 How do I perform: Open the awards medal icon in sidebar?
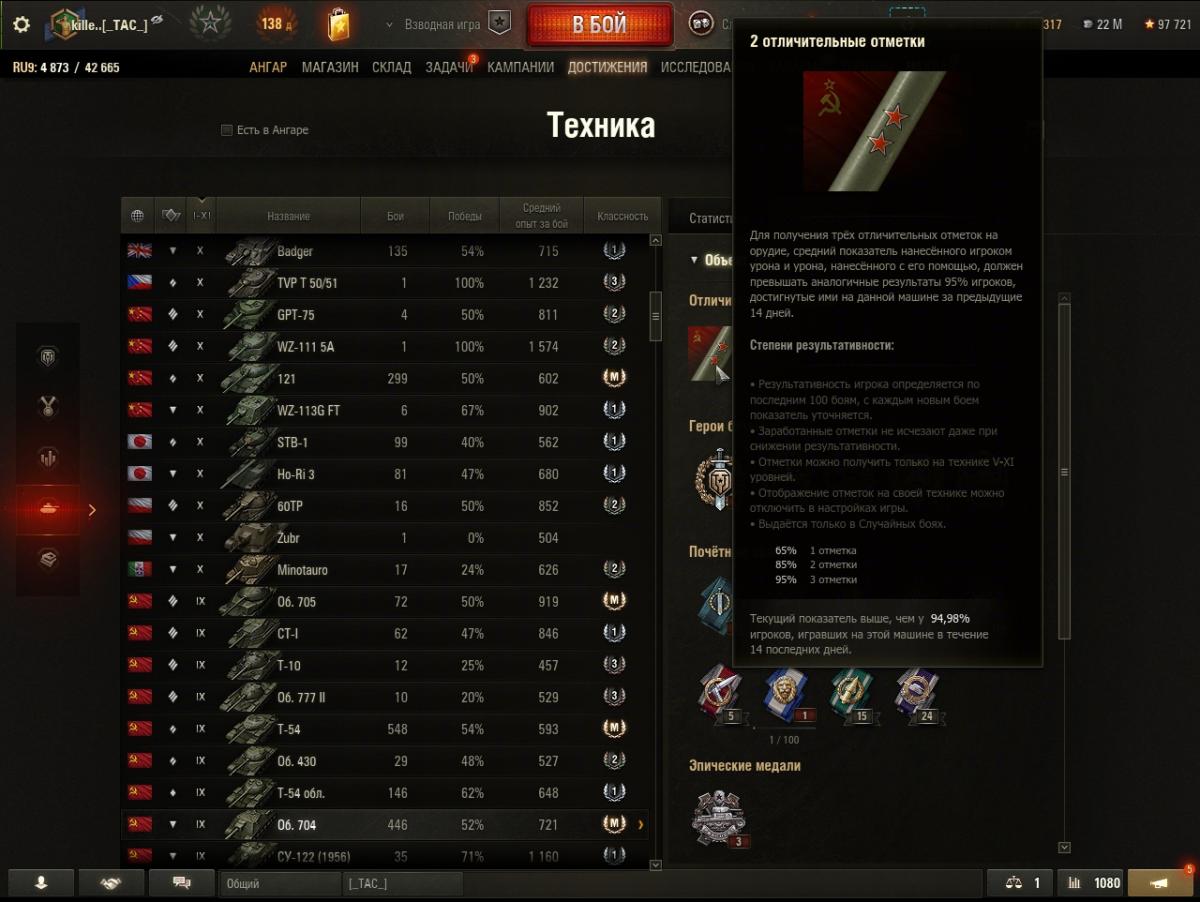coord(47,407)
